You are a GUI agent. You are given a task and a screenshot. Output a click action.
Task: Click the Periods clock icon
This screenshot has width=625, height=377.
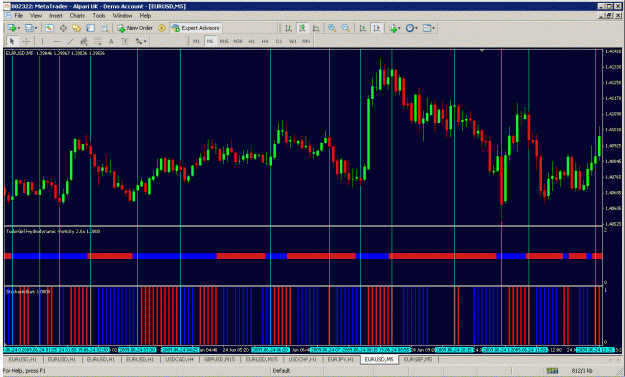[x=410, y=28]
